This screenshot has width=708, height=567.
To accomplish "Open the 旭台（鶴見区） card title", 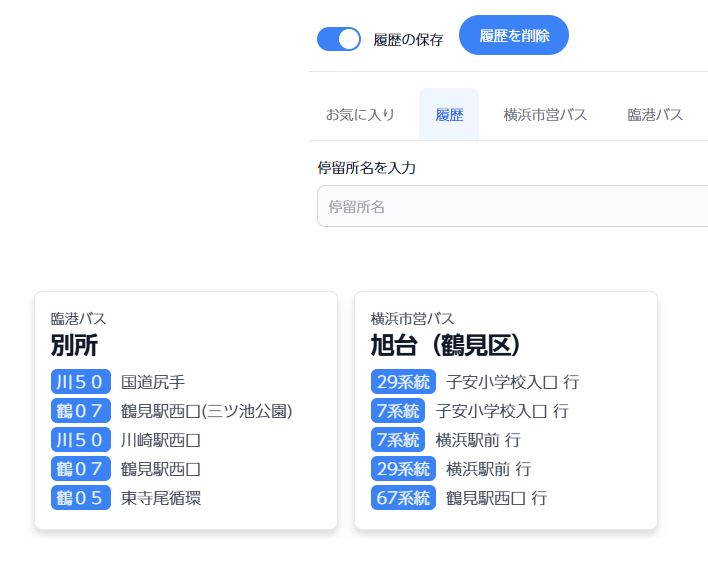I will 446,345.
